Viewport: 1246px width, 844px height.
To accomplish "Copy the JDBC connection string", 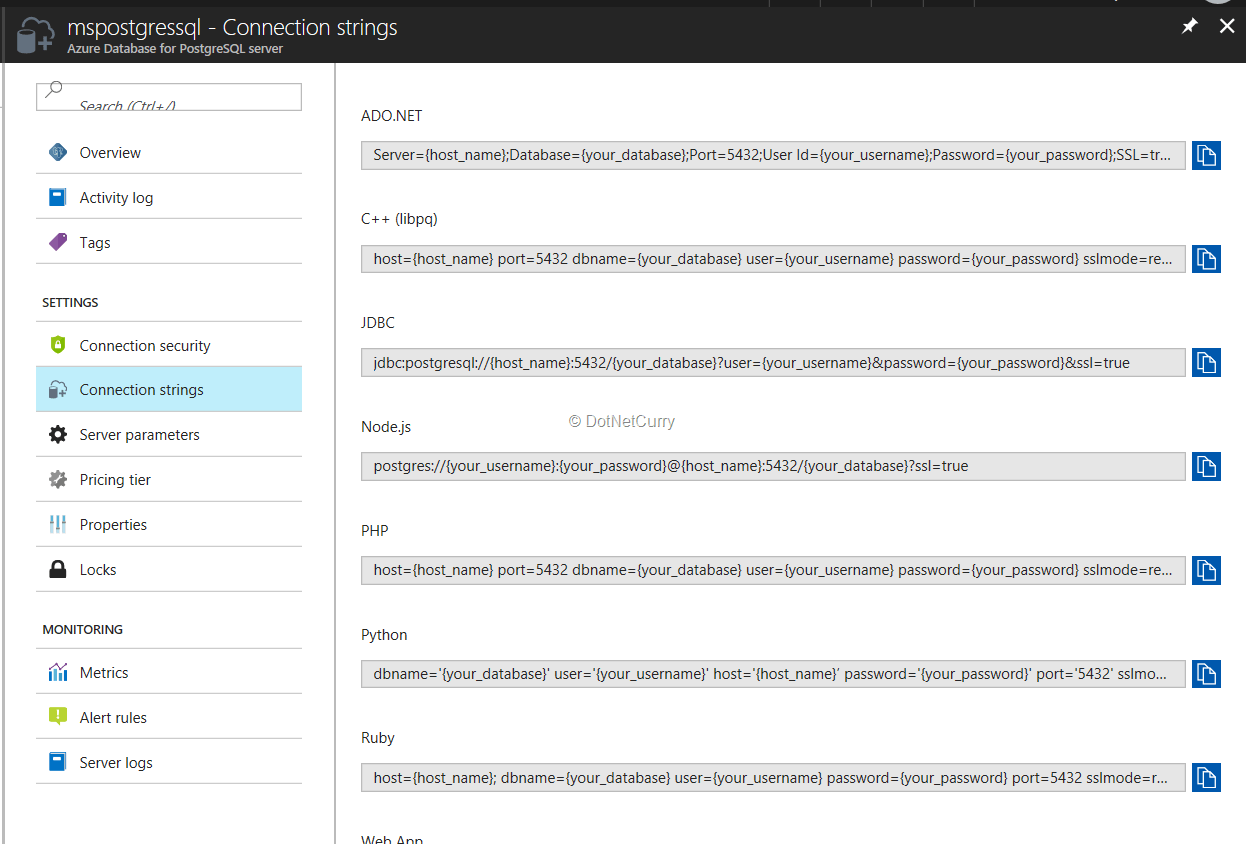I will (x=1206, y=362).
